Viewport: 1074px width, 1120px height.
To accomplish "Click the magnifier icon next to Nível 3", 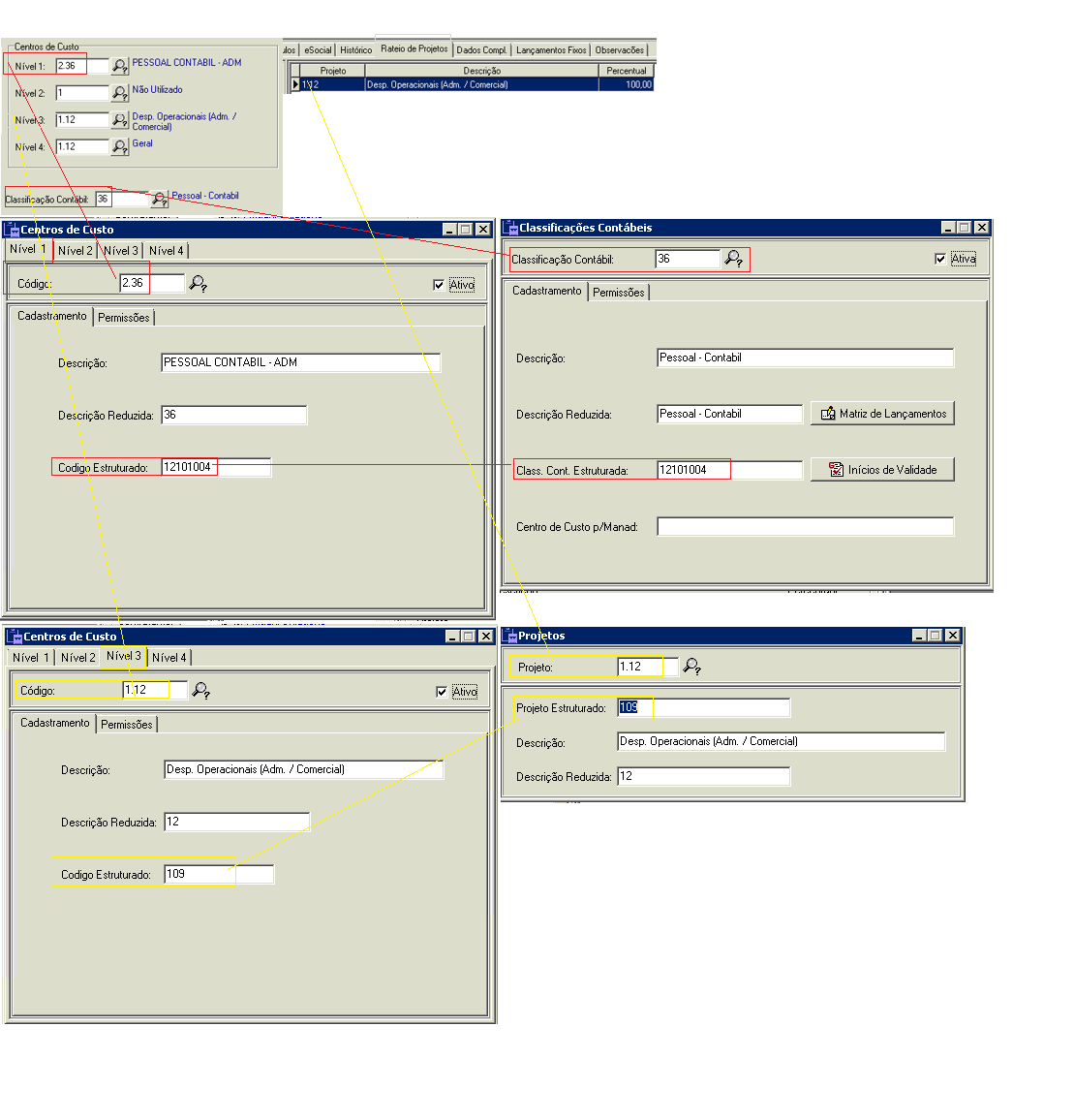I will point(119,120).
